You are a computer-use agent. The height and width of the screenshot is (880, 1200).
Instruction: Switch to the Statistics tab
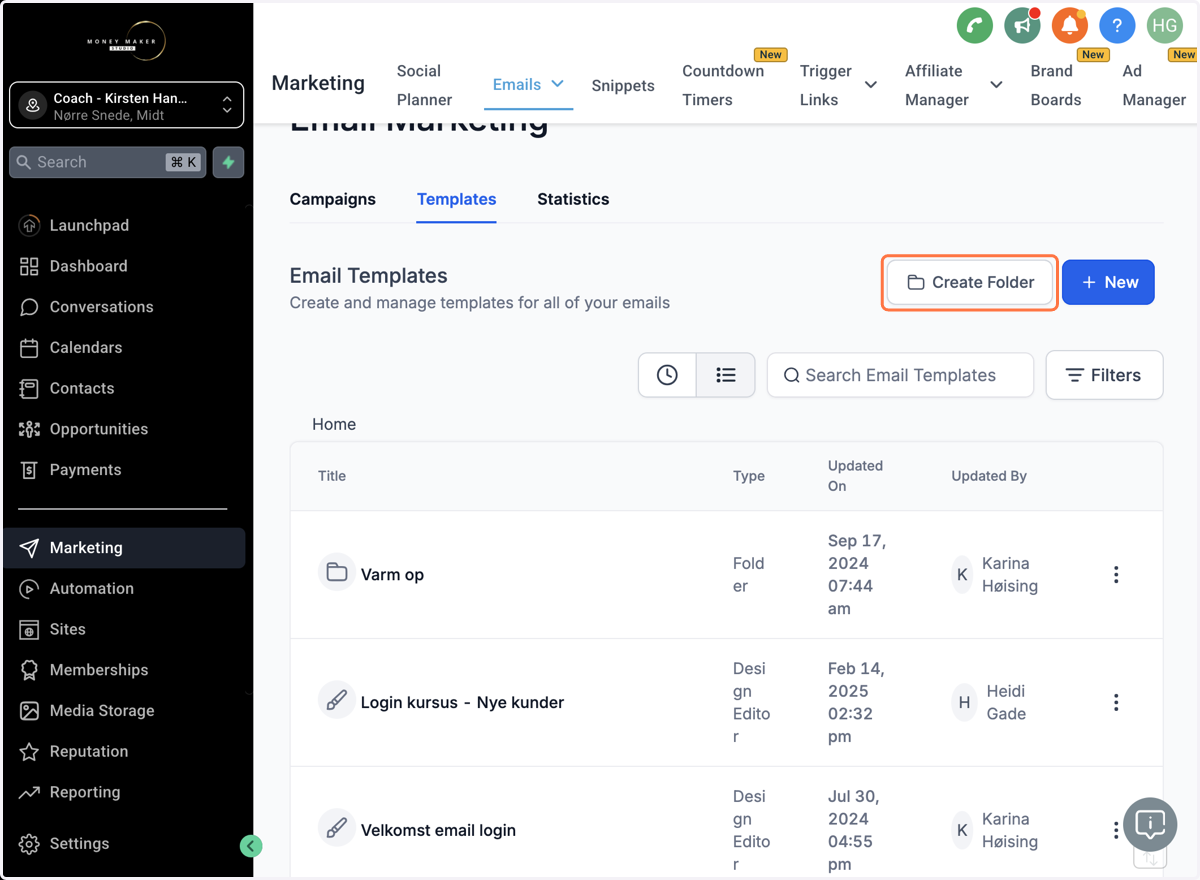click(x=573, y=199)
